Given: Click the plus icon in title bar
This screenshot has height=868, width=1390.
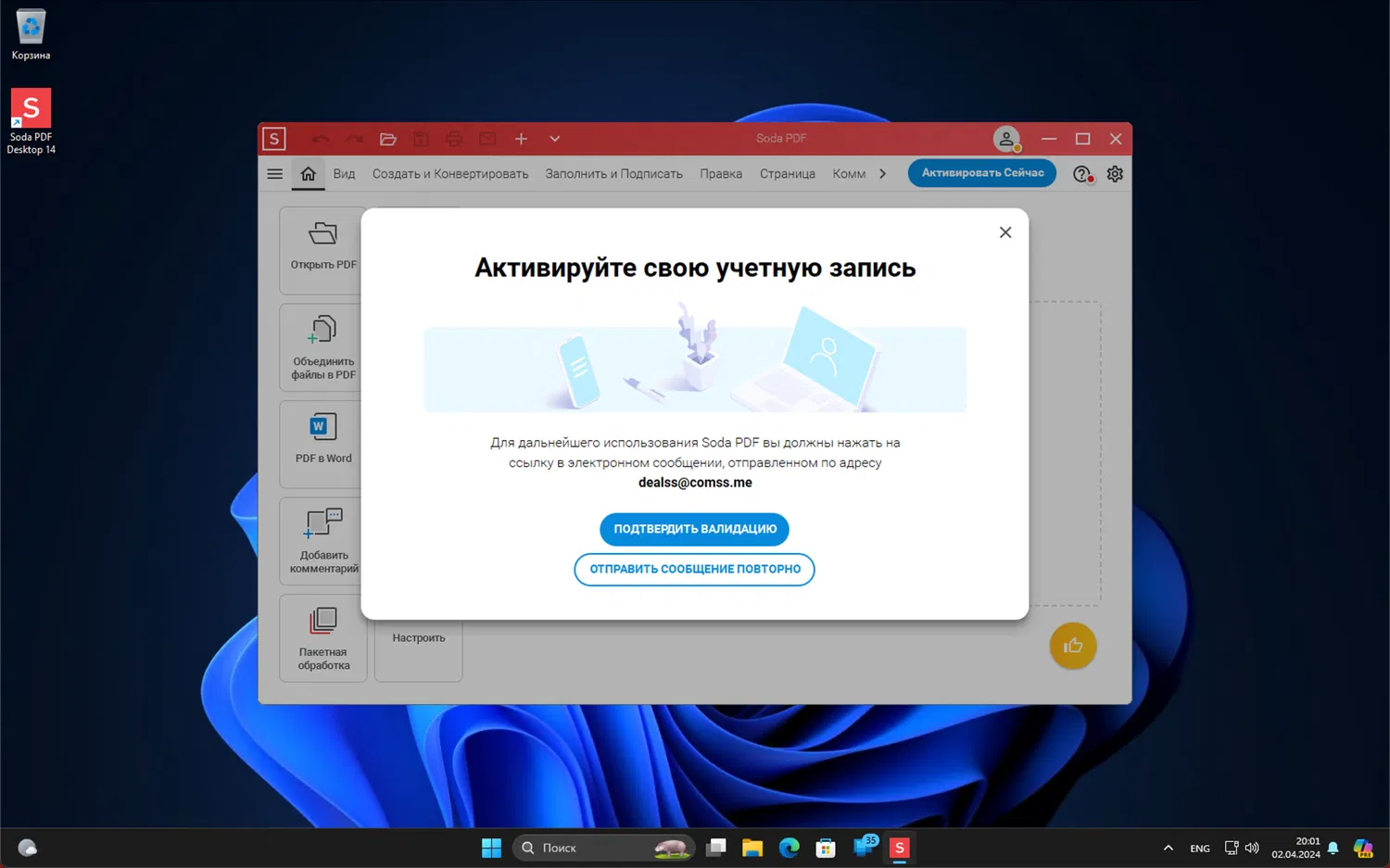Looking at the screenshot, I should tap(522, 139).
